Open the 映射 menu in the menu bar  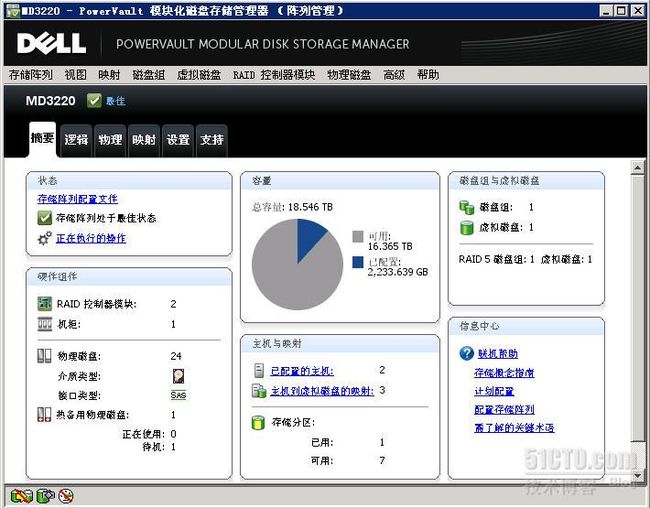(x=109, y=75)
